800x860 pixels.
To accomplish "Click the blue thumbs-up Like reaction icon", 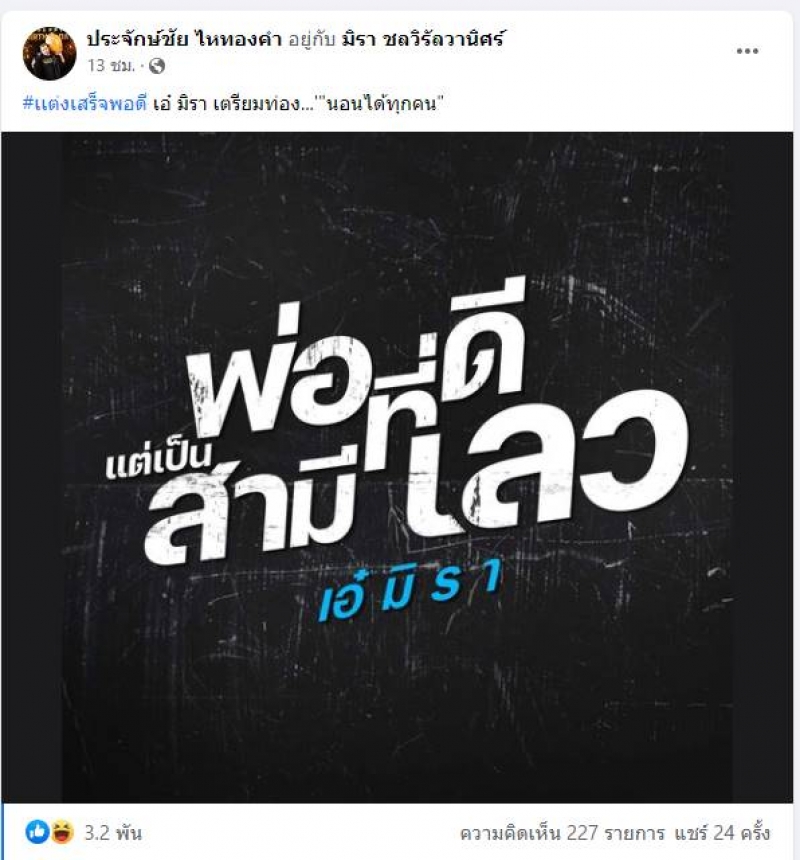I will coord(37,833).
